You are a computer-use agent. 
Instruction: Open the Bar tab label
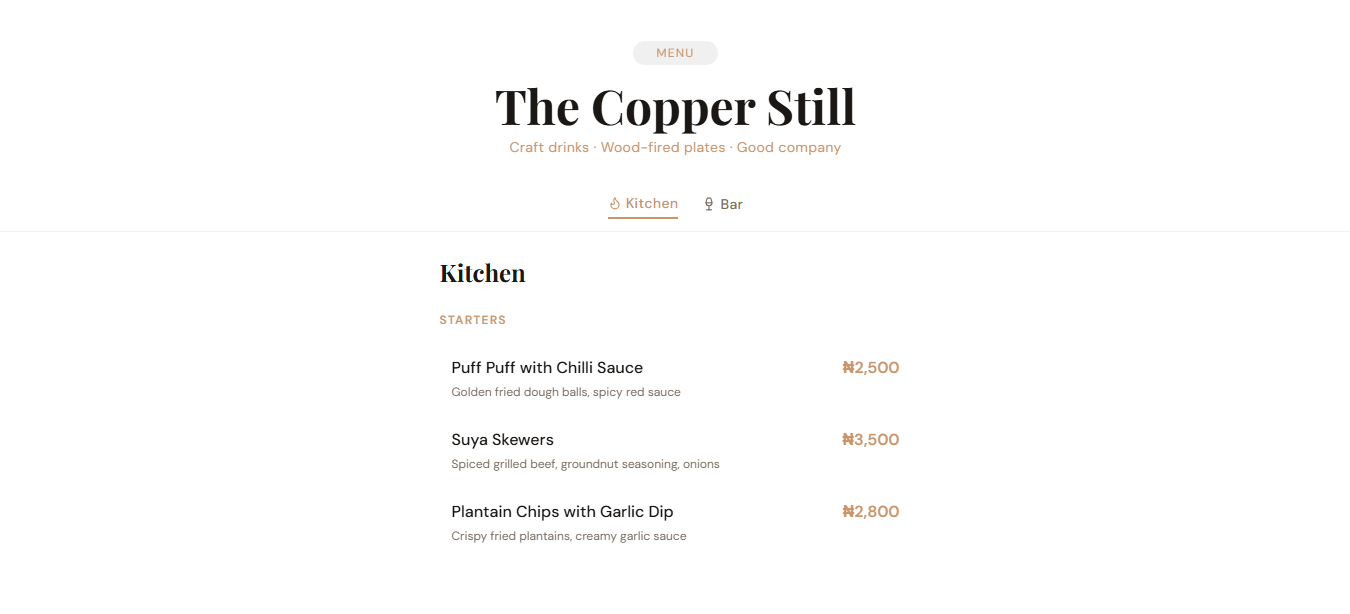(x=732, y=205)
